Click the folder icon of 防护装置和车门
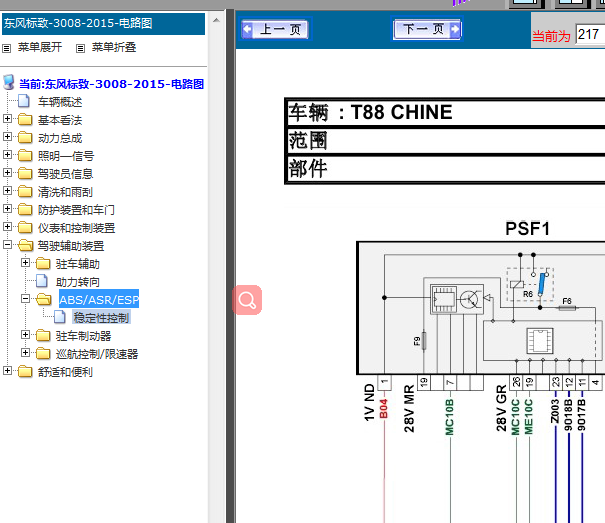Screen dimensions: 605x523 [x=25, y=210]
